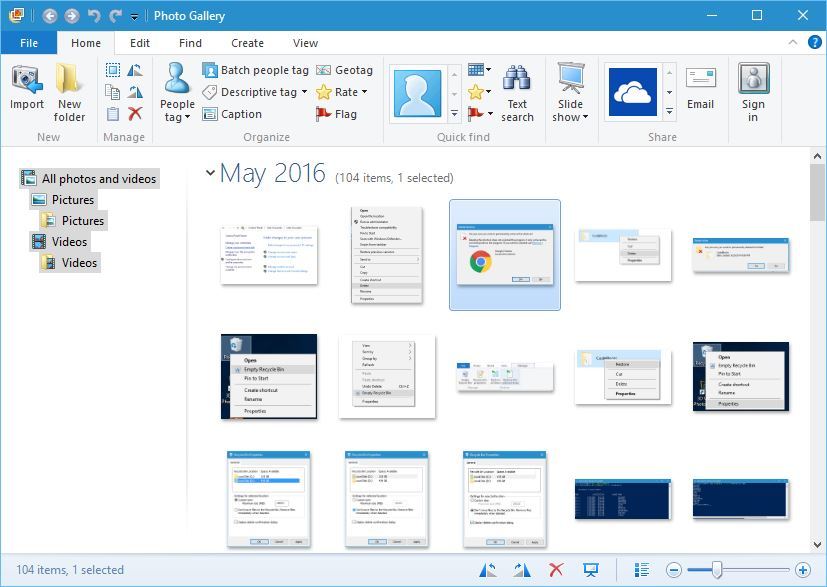The image size is (827, 587).
Task: Open the File menu
Action: [28, 43]
